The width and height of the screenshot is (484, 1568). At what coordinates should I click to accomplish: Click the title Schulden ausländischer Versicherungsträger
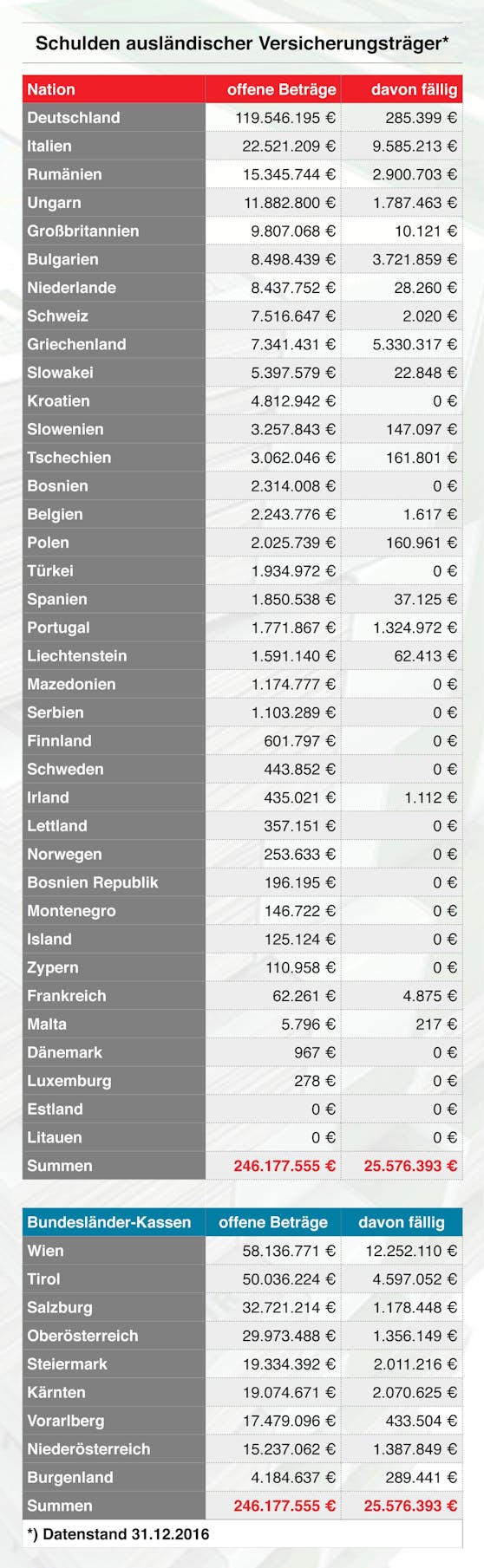coord(241,42)
